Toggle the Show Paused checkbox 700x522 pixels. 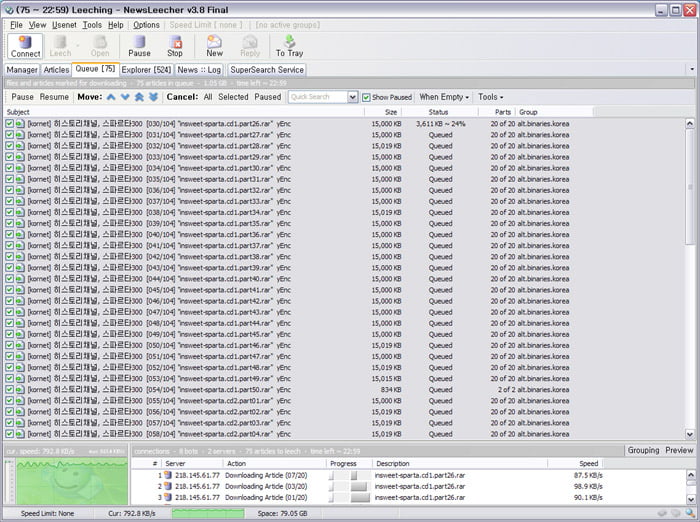pos(367,97)
